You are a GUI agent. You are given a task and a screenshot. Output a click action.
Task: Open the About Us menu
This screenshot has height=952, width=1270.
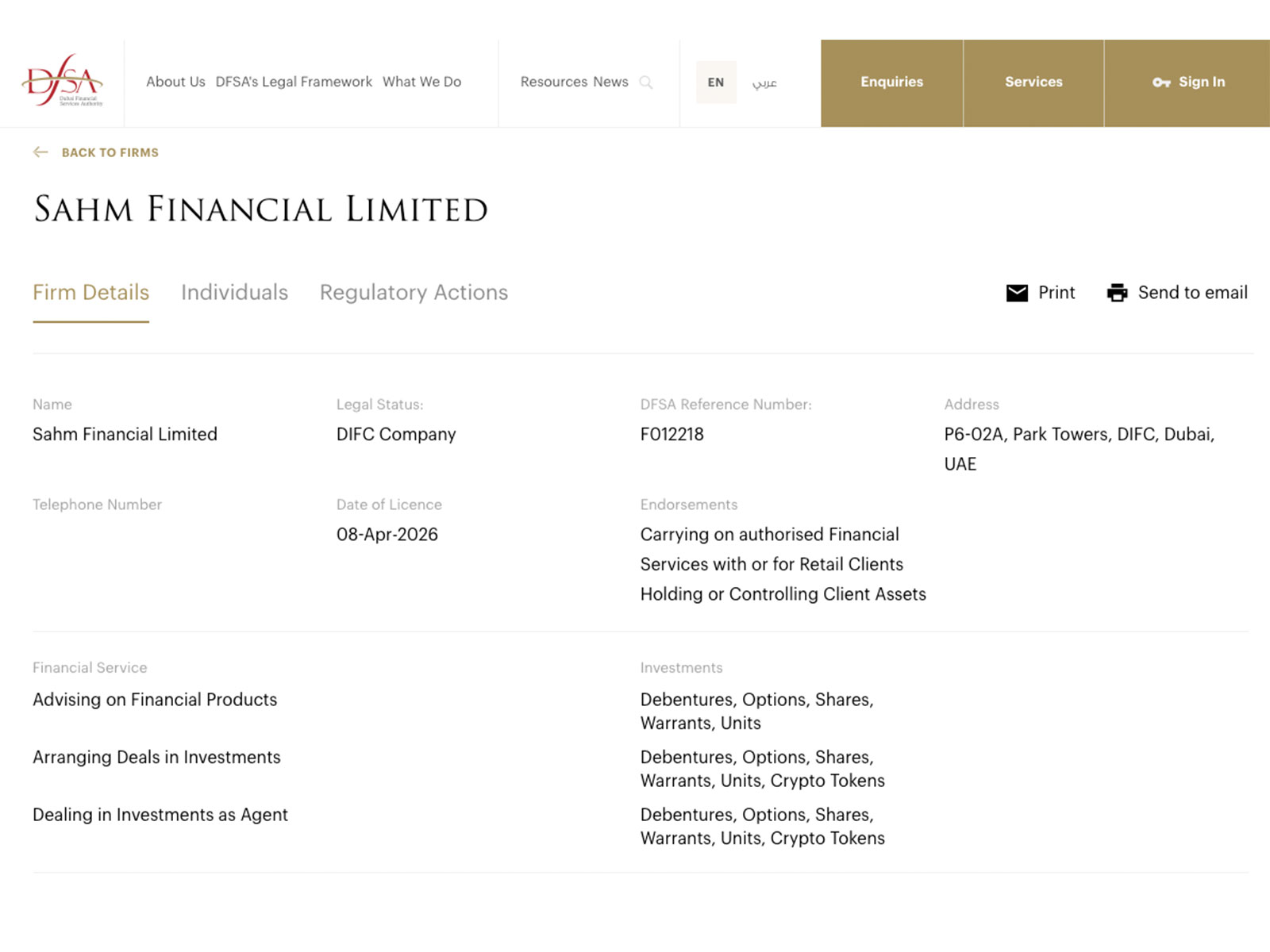[x=175, y=82]
